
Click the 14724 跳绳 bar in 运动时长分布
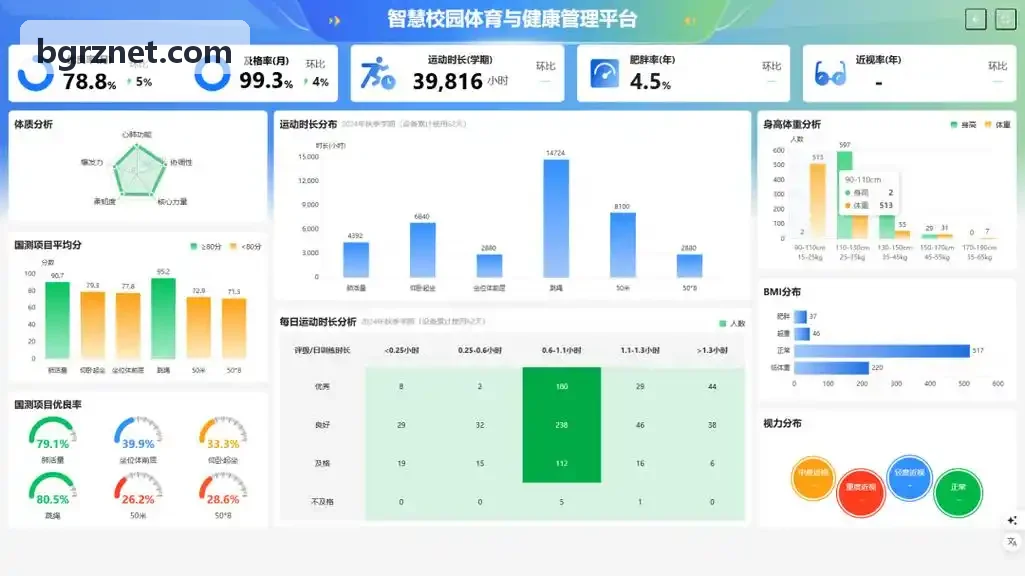coord(556,218)
